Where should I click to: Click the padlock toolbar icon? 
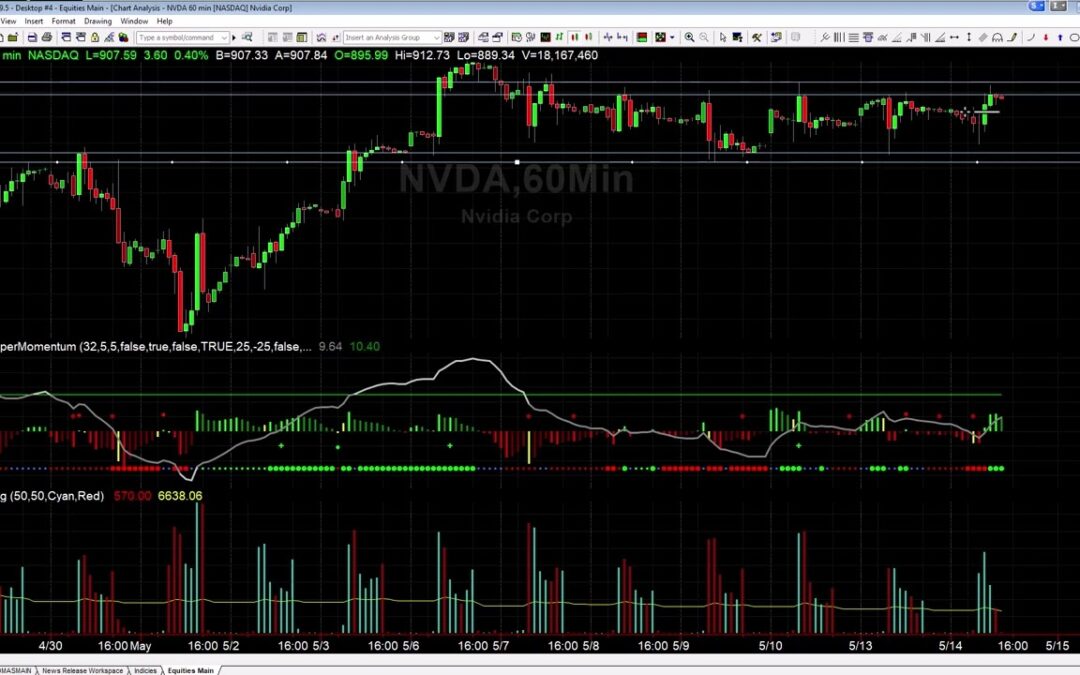(95, 38)
